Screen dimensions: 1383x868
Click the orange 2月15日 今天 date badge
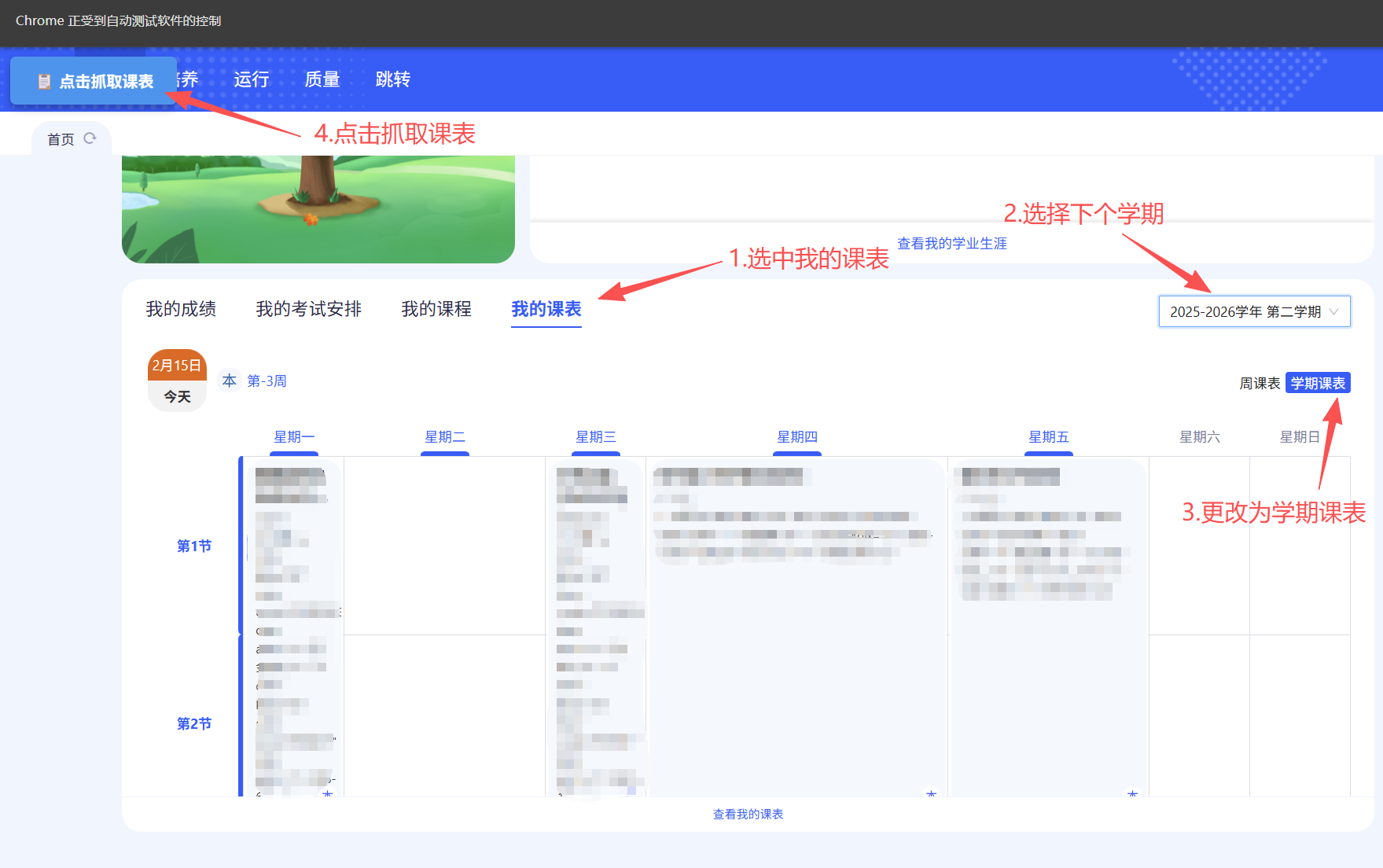[x=177, y=381]
